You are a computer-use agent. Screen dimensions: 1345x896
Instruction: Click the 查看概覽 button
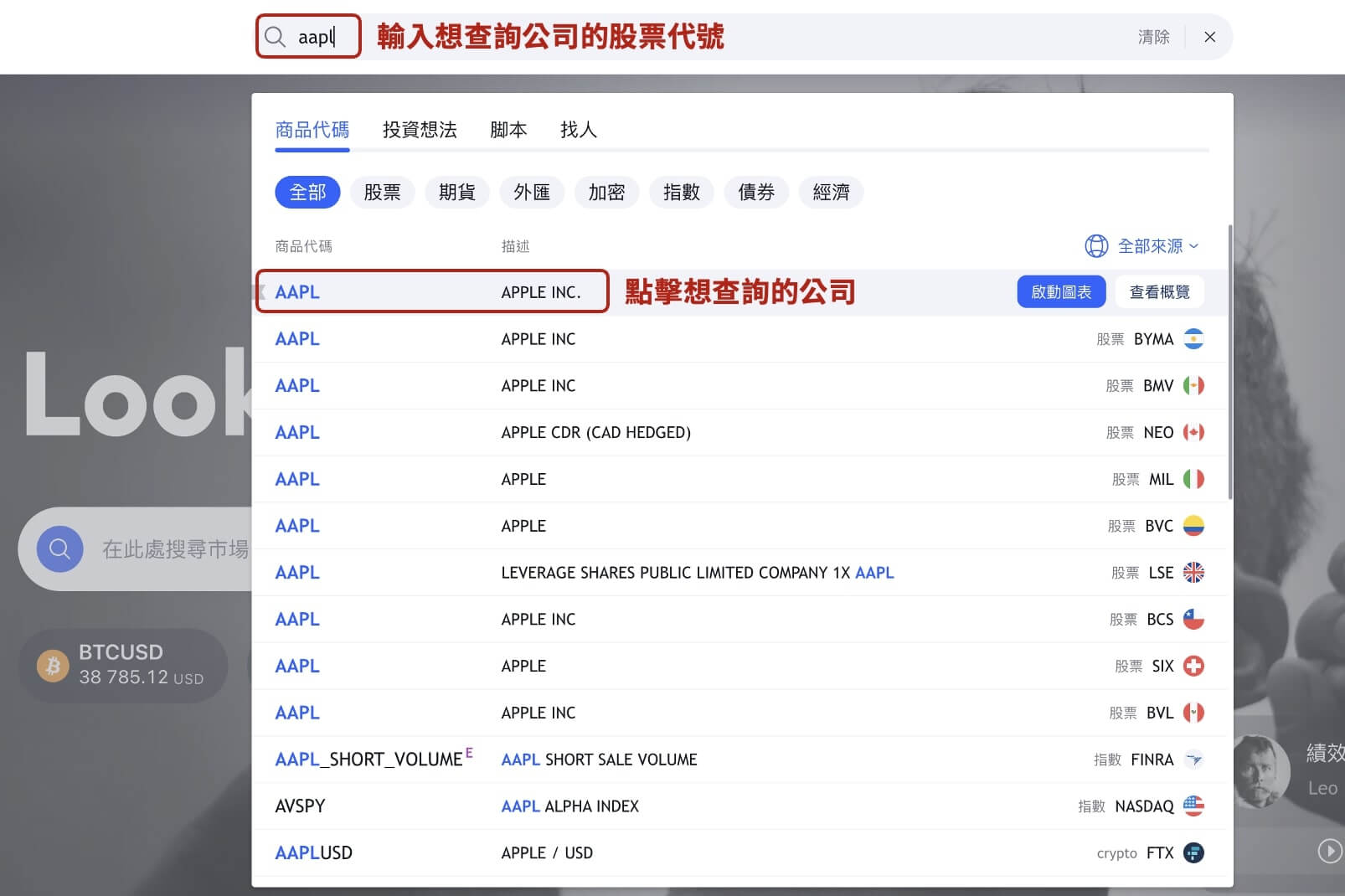[1159, 292]
